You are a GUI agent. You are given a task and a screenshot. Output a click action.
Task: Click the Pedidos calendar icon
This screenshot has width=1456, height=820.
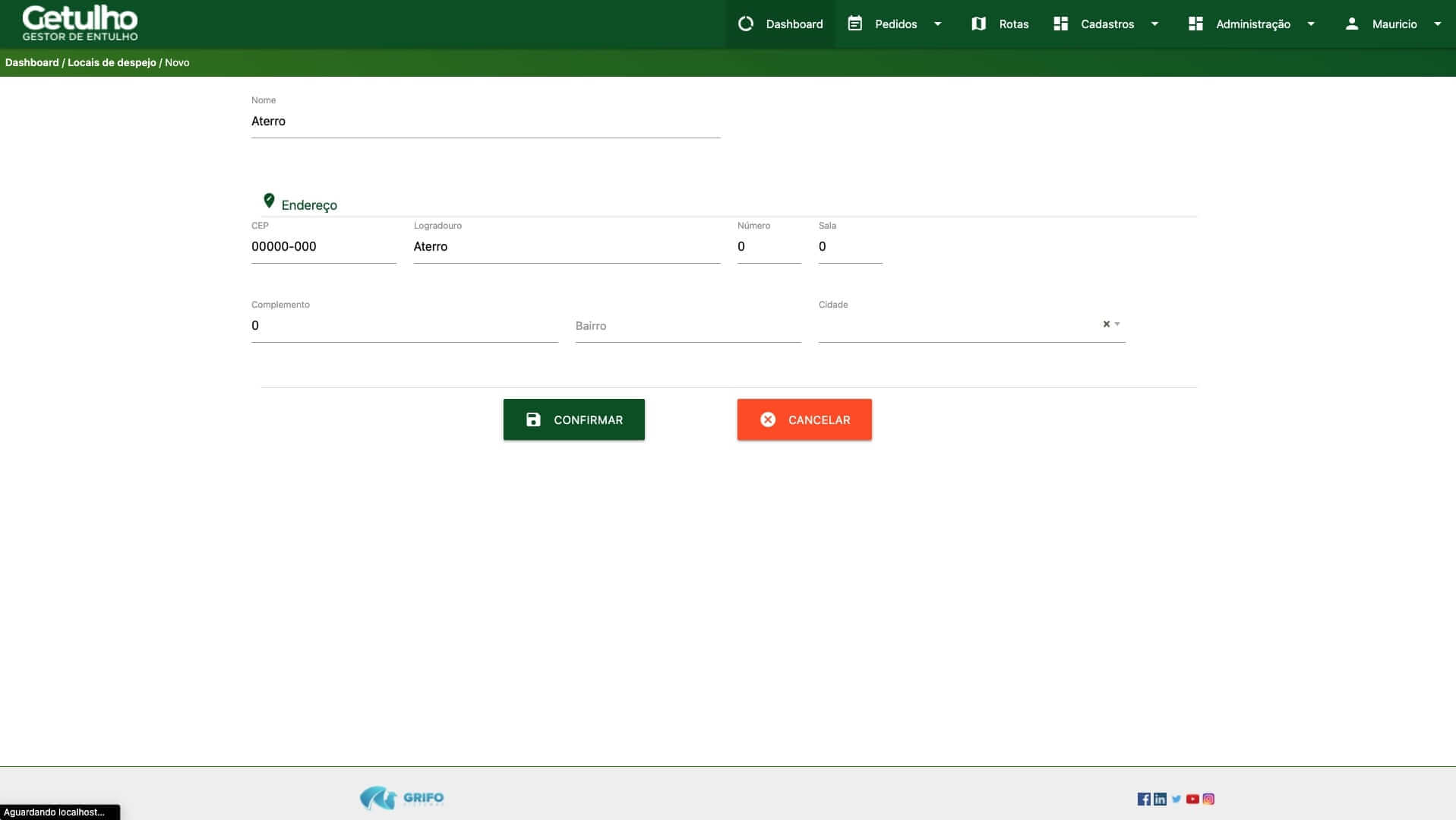854,24
